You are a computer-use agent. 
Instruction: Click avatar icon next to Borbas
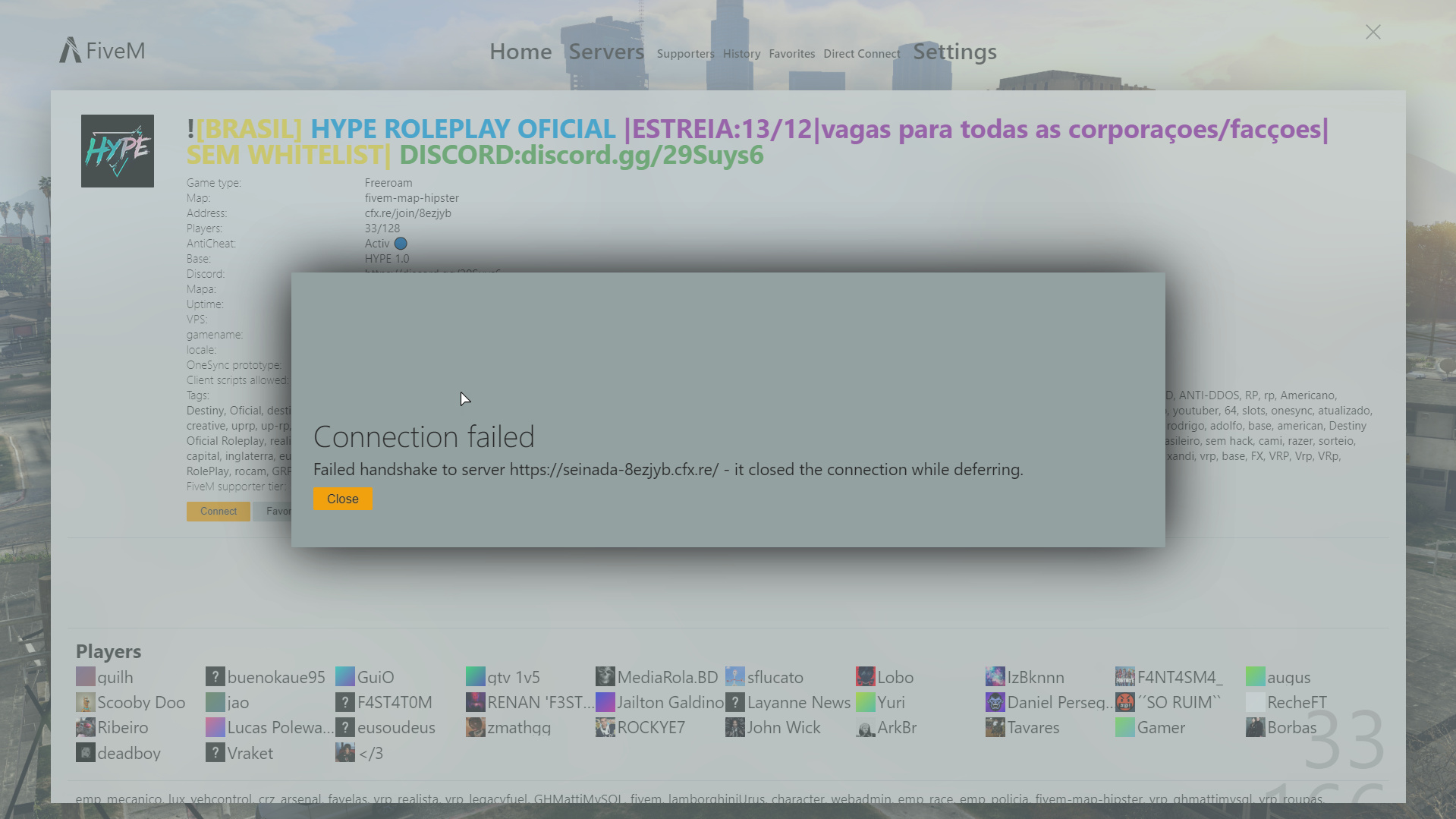[x=1256, y=727]
